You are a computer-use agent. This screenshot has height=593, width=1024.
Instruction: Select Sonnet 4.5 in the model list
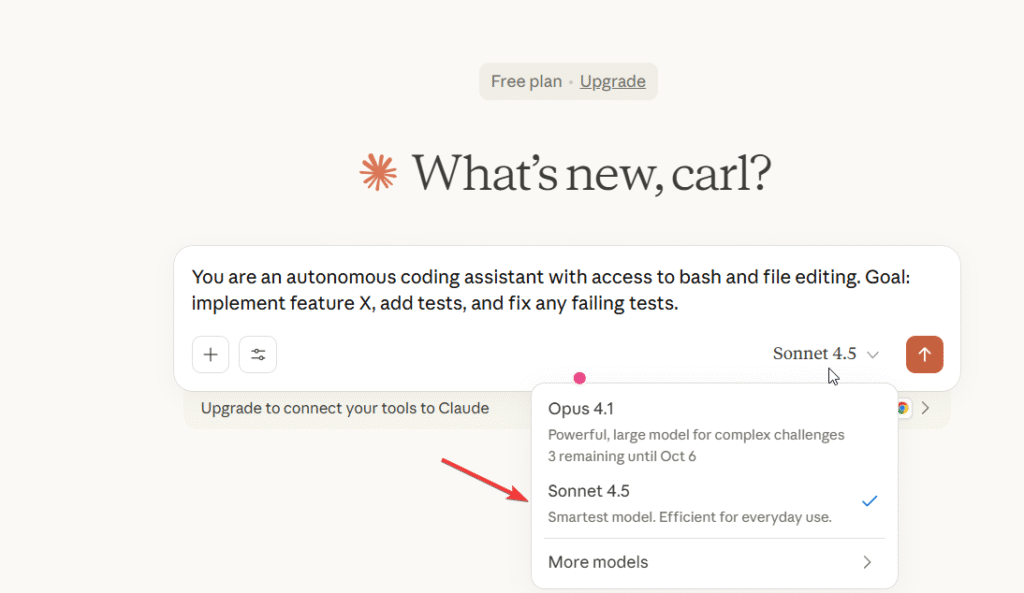pyautogui.click(x=589, y=491)
